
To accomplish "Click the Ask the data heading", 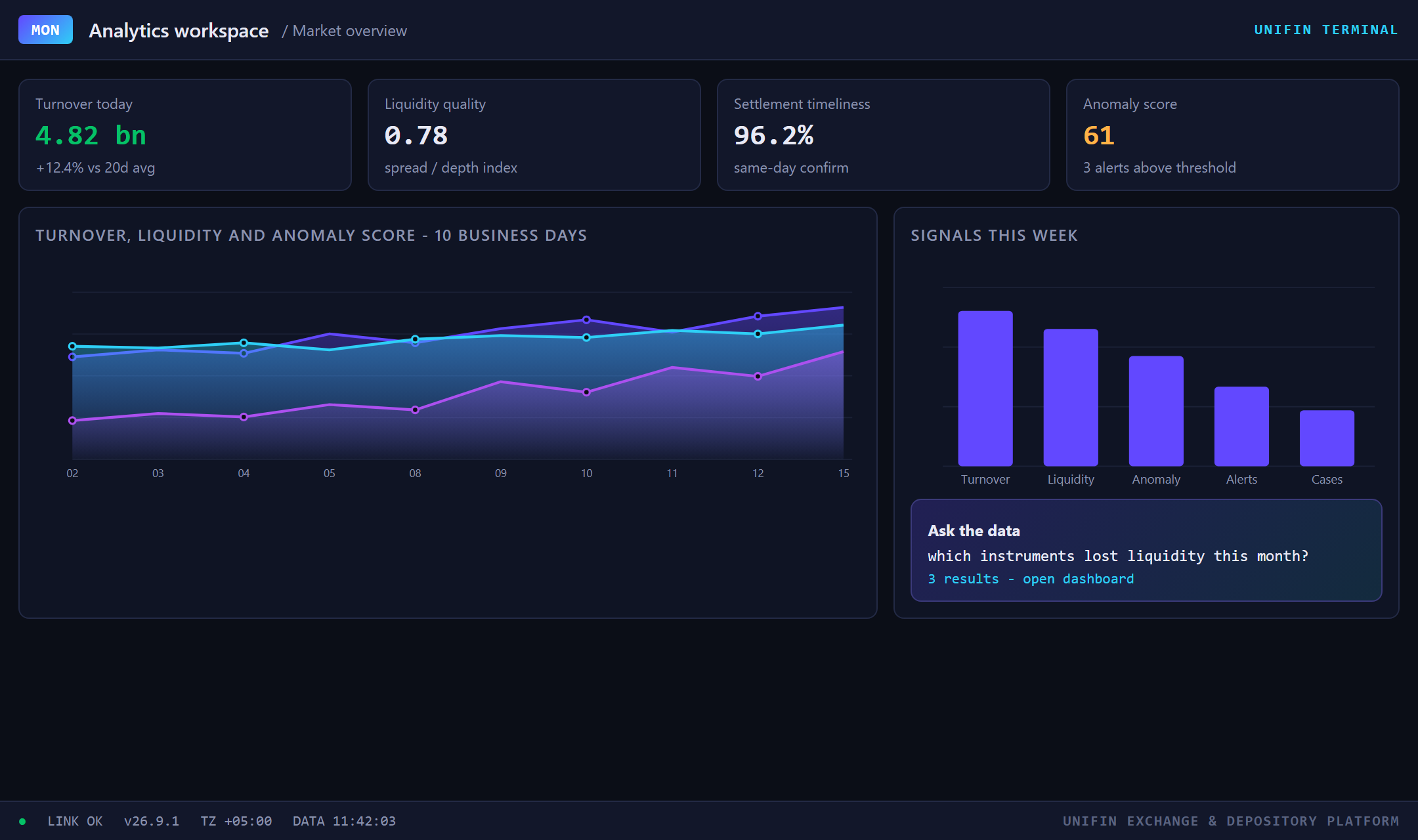I will coord(974,531).
